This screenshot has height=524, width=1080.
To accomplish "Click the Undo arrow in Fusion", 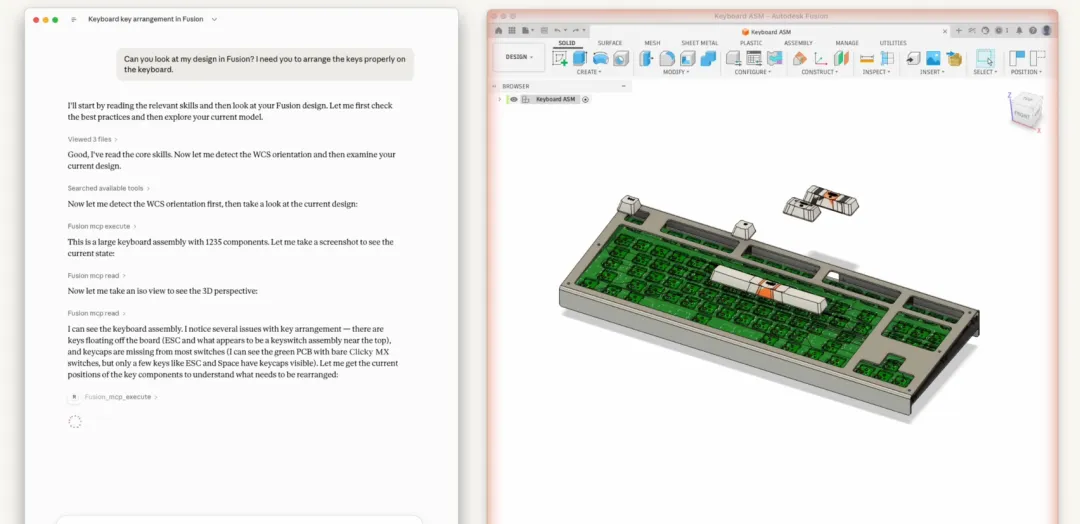I will [x=558, y=30].
